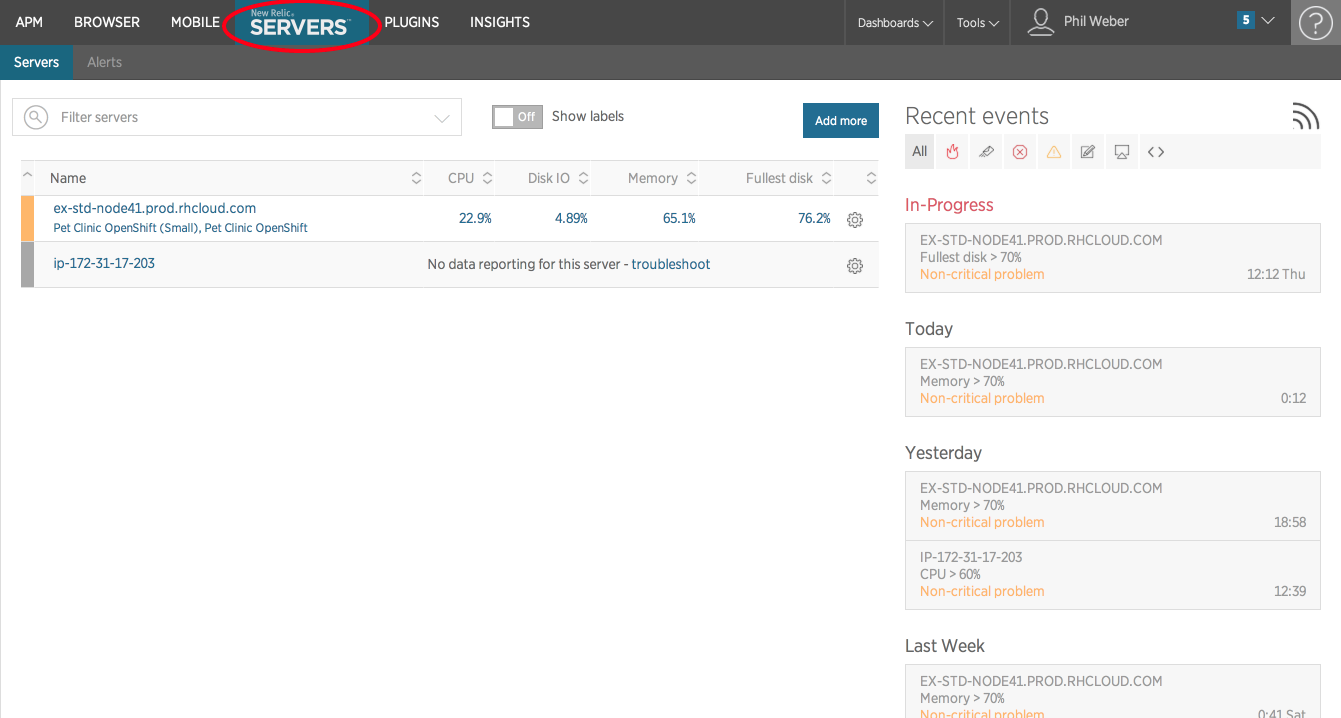Filter events by the ticket-tag icon
Viewport: 1341px width, 718px height.
coord(986,152)
